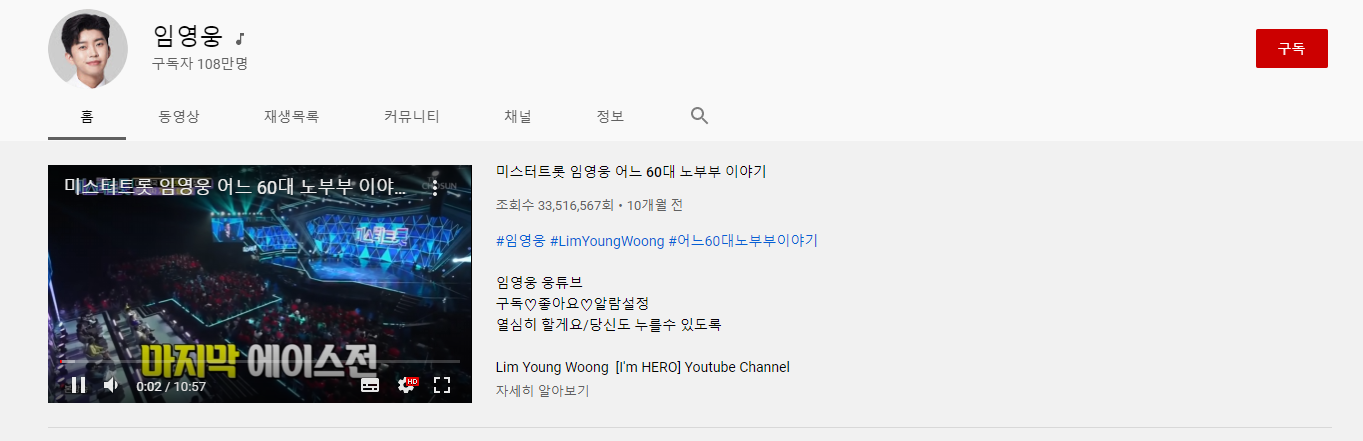View the 정보 tab
The image size is (1363, 441).
tap(610, 116)
